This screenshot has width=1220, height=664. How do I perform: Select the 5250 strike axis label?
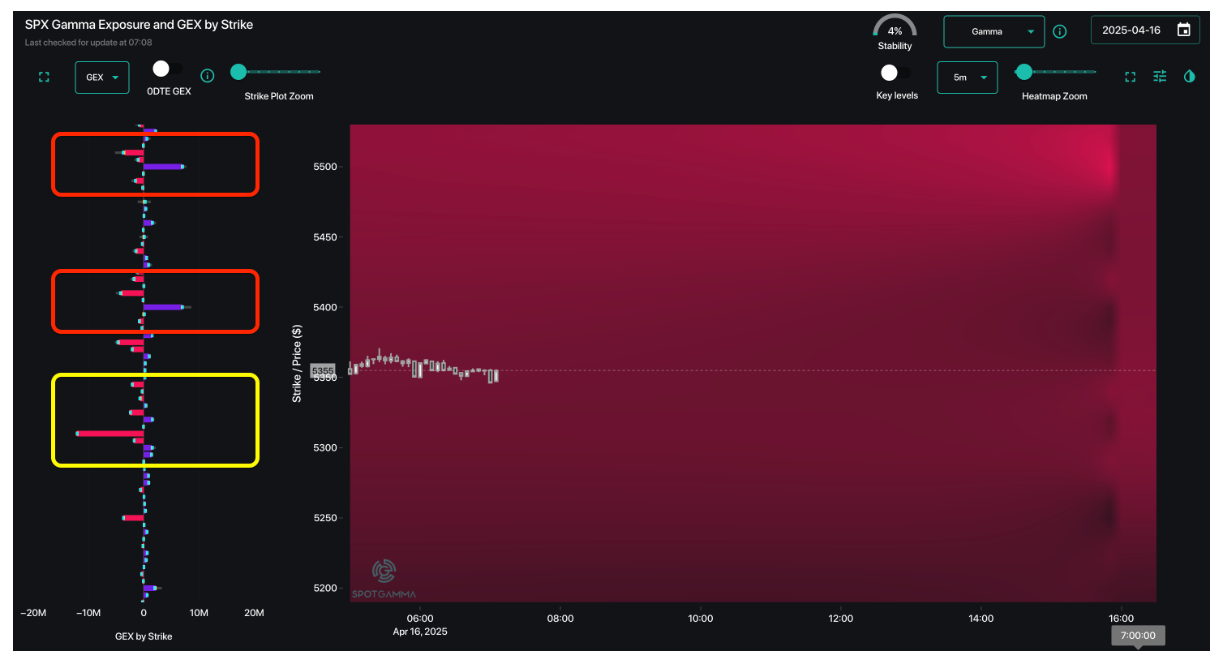325,518
